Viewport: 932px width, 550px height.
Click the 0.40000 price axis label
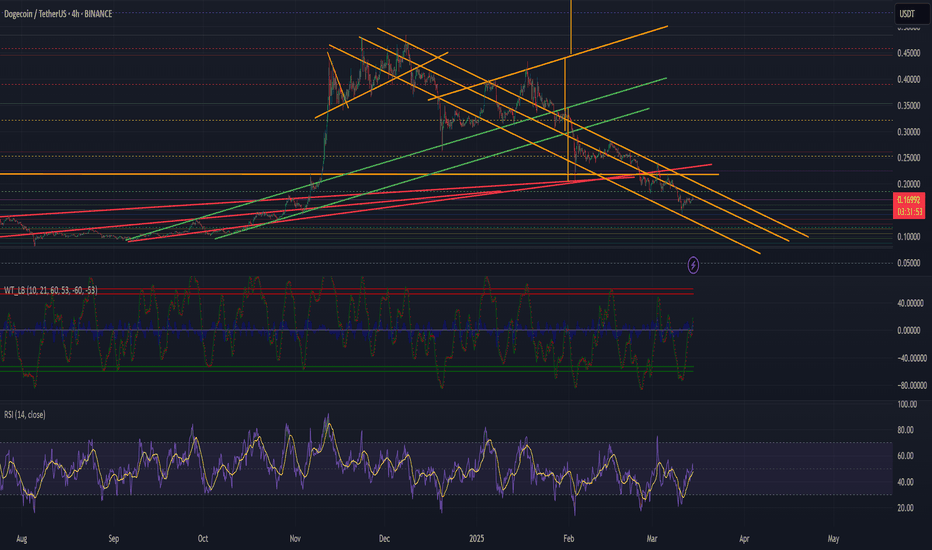click(x=908, y=79)
